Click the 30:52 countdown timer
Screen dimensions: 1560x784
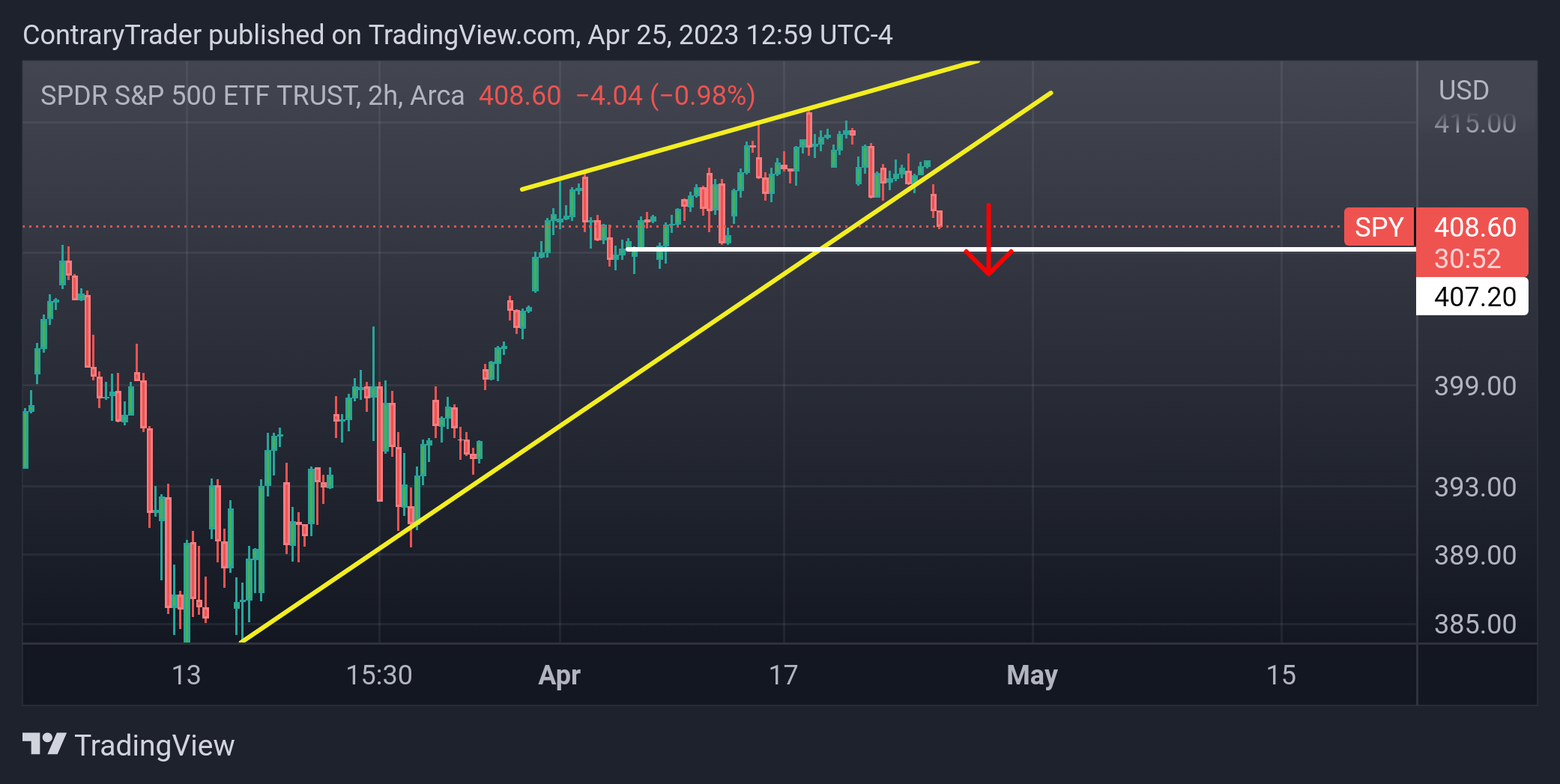[x=1467, y=259]
